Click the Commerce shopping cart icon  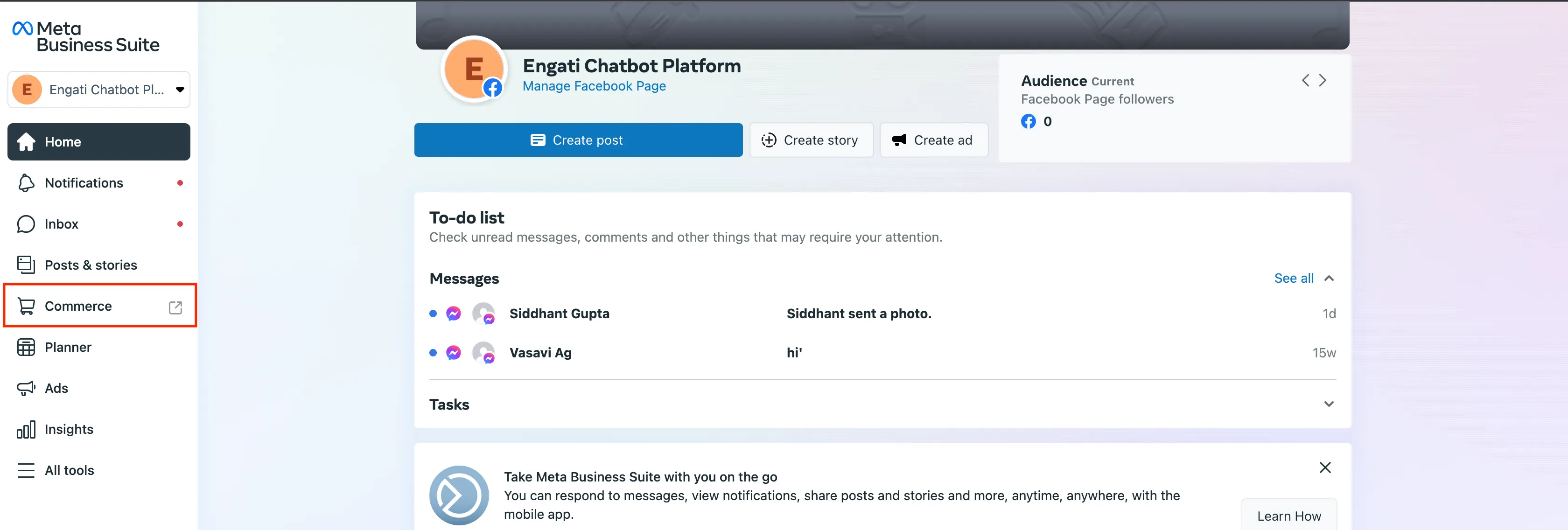26,306
